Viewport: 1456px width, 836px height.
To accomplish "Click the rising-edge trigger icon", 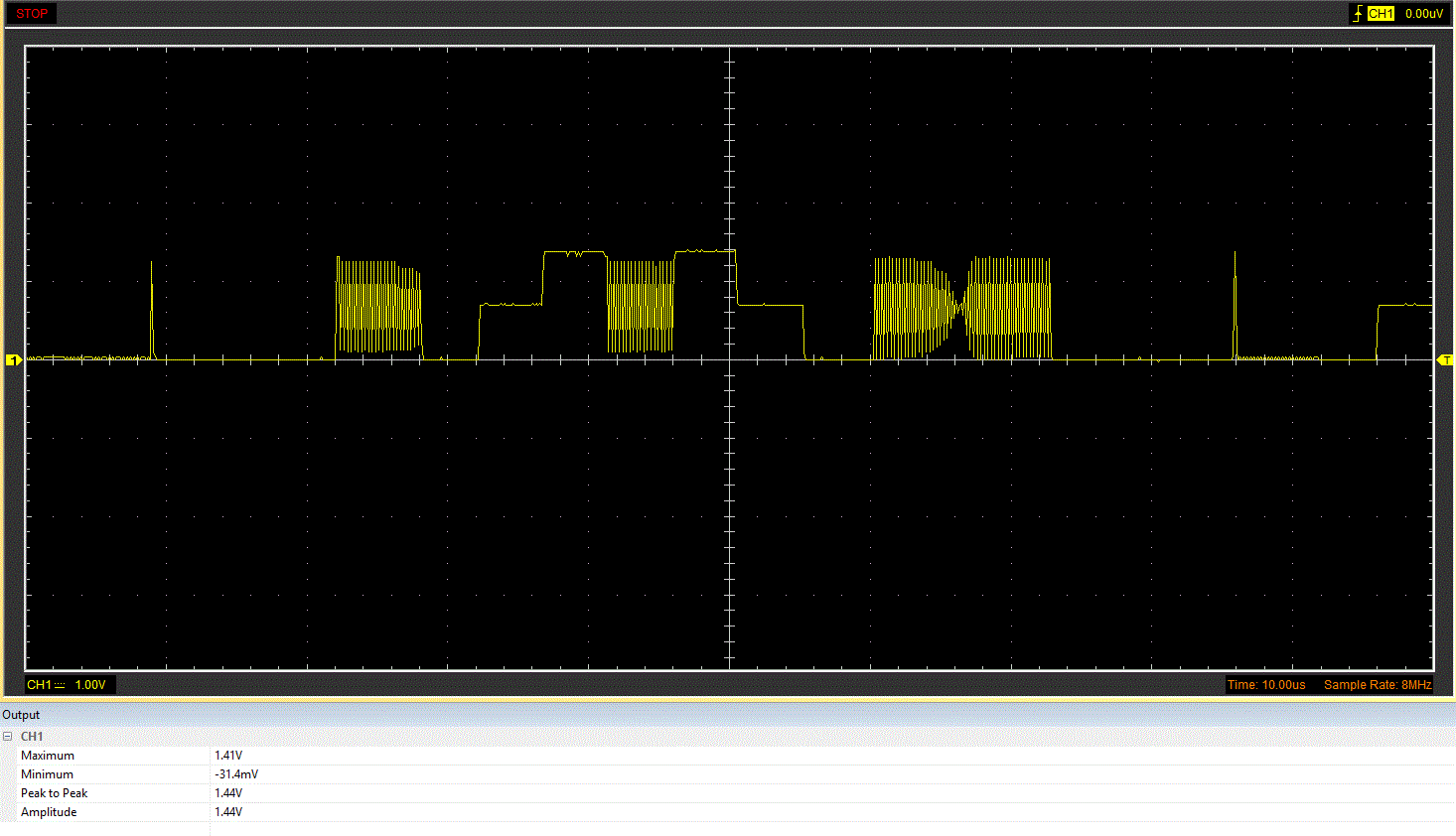I will (1358, 14).
